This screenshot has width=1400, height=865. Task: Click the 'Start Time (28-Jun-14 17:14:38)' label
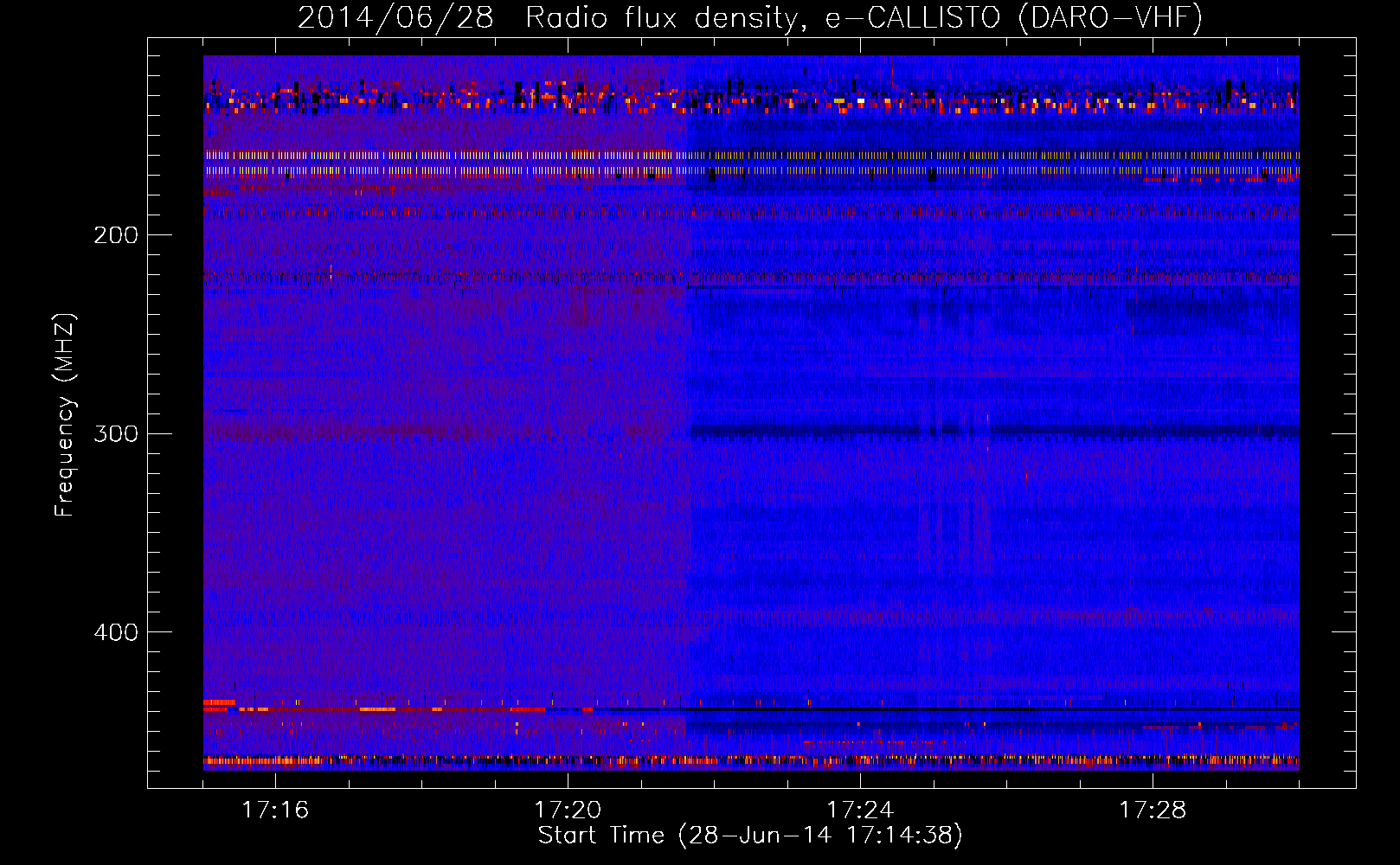pyautogui.click(x=750, y=836)
